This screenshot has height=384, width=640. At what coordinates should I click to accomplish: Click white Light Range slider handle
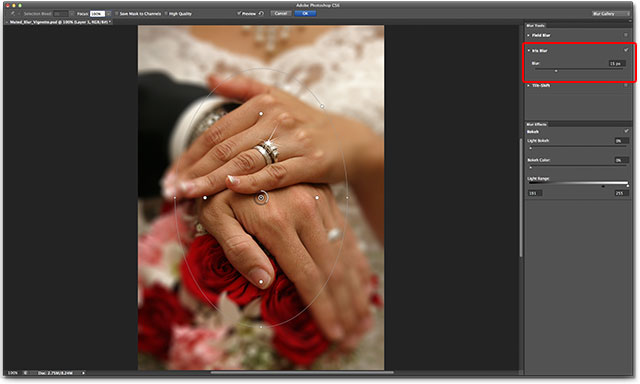pyautogui.click(x=628, y=186)
